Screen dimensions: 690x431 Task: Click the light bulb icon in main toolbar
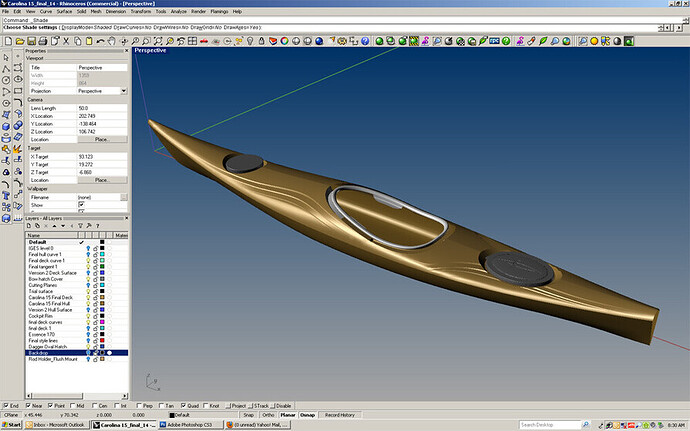[x=250, y=41]
